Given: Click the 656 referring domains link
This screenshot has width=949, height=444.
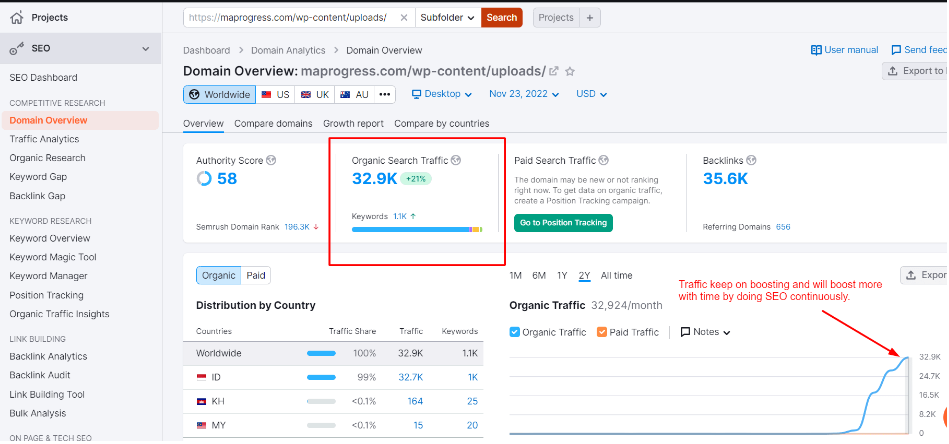Looking at the screenshot, I should 783,227.
